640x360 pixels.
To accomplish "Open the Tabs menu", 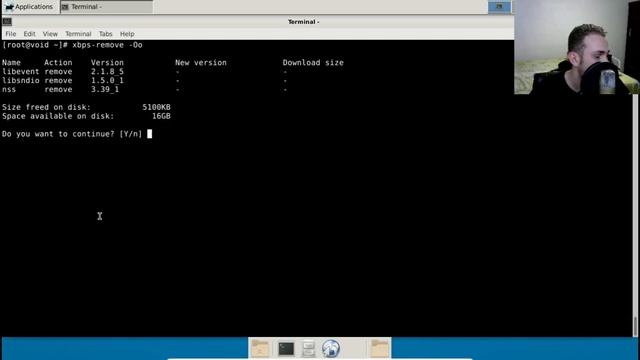I will (x=105, y=34).
